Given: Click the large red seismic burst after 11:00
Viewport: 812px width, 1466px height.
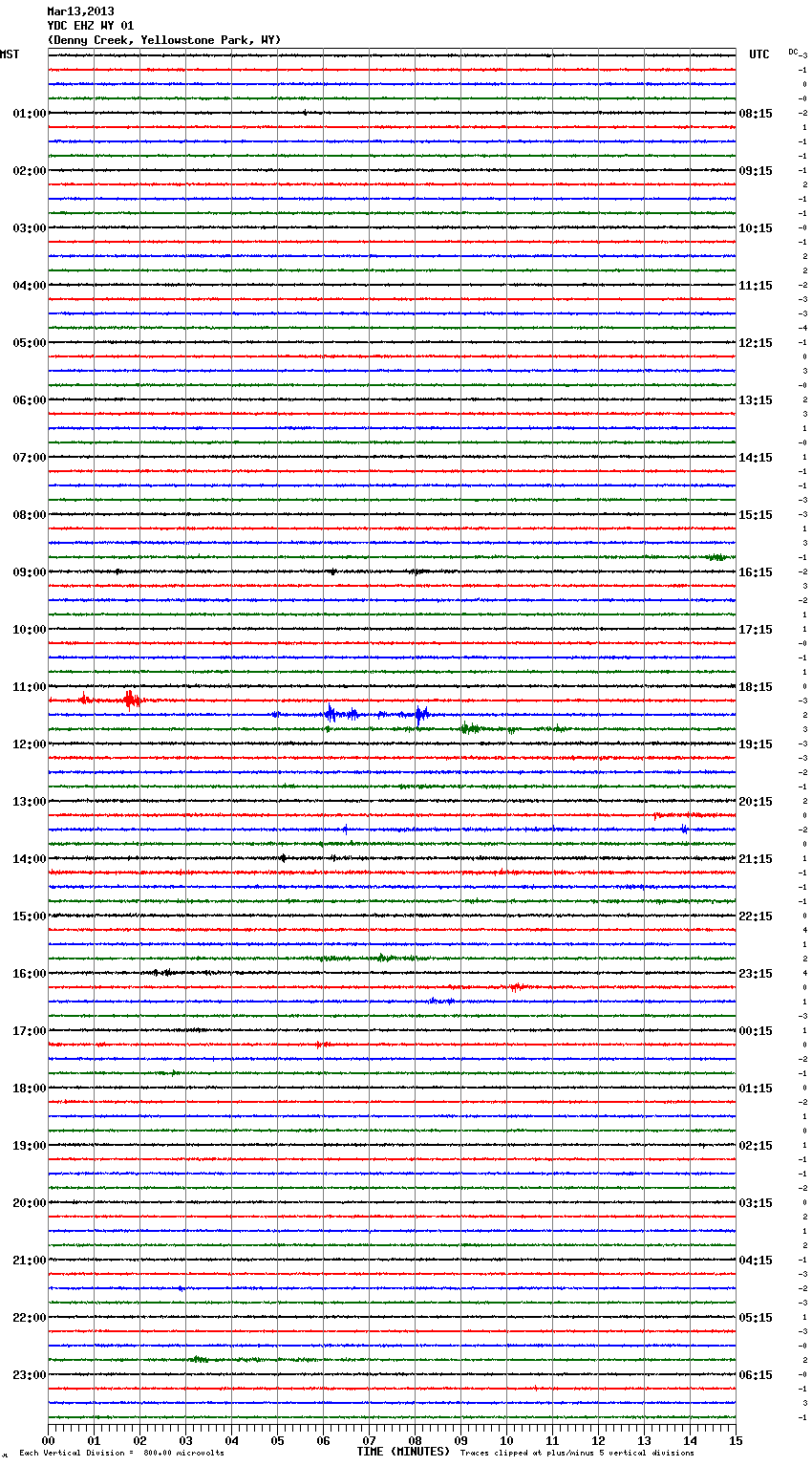Looking at the screenshot, I should click(x=130, y=700).
